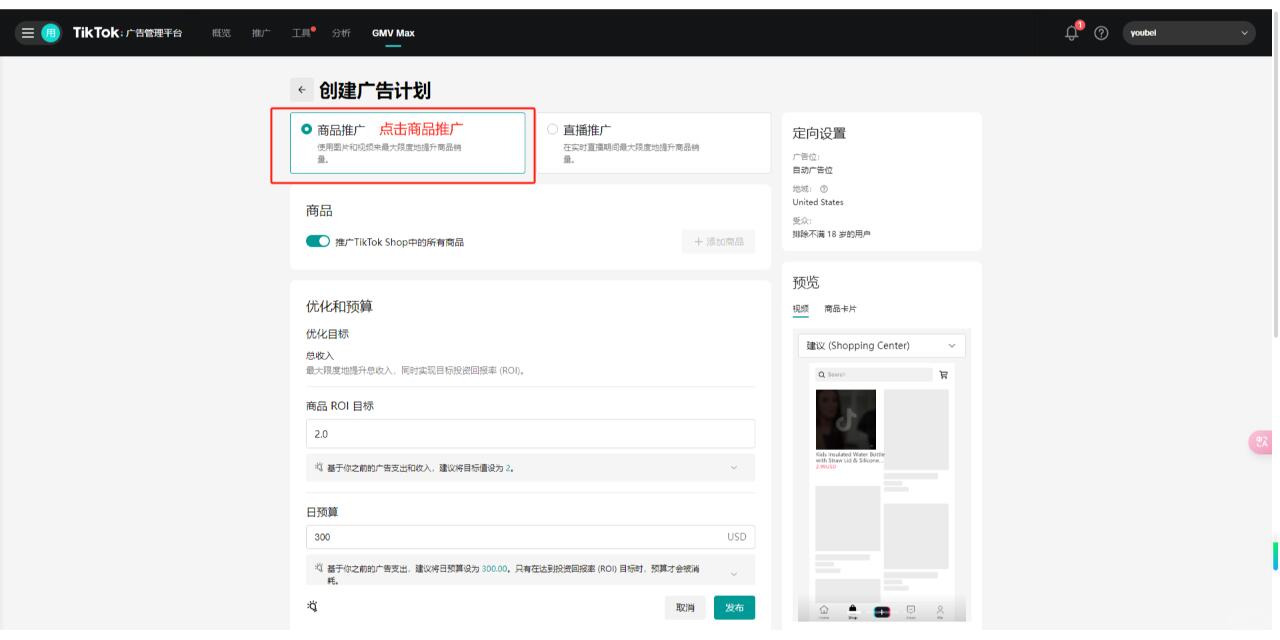1280x640 pixels.
Task: Click the 总收入 optimization goal text
Action: tap(319, 355)
